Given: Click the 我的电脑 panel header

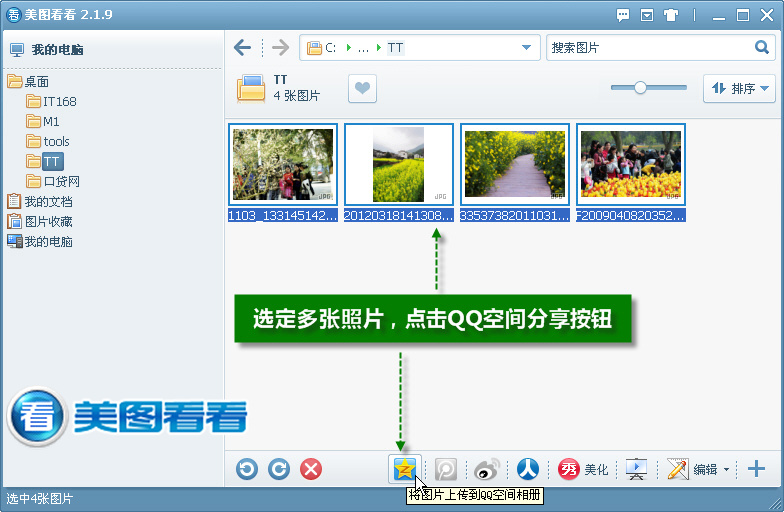Looking at the screenshot, I should (47, 50).
